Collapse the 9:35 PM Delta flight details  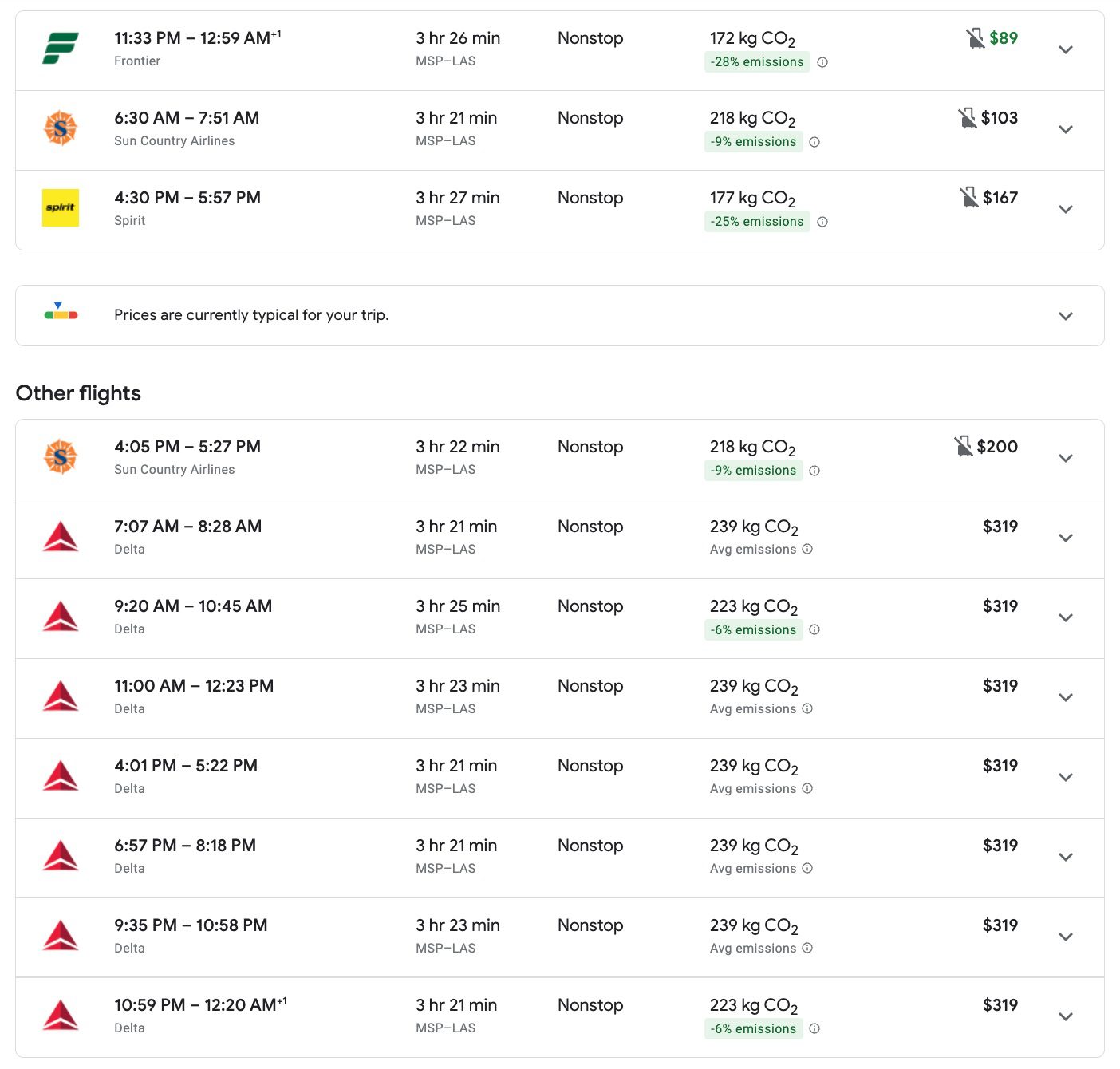click(1067, 937)
